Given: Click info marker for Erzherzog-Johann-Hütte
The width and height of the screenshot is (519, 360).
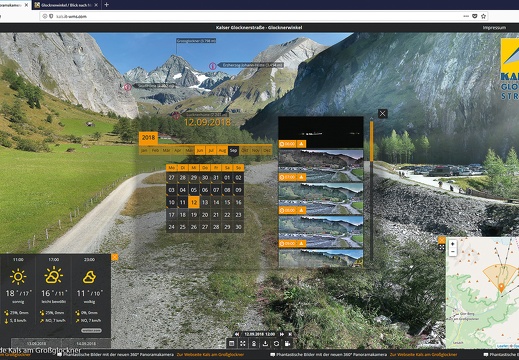Looking at the screenshot, I should 212,66.
